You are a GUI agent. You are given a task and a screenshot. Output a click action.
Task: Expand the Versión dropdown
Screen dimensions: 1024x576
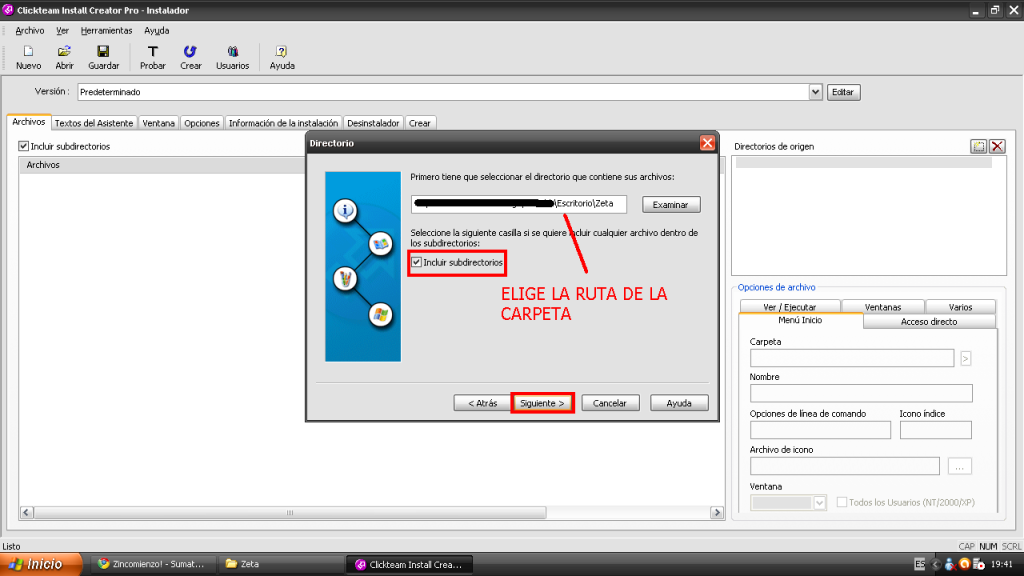click(815, 92)
